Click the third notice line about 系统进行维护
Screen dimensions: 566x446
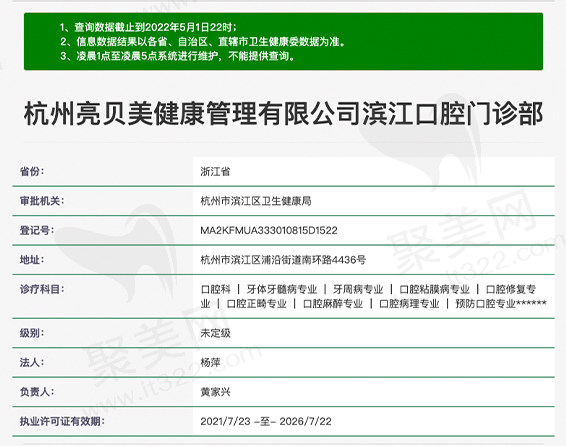[177, 56]
